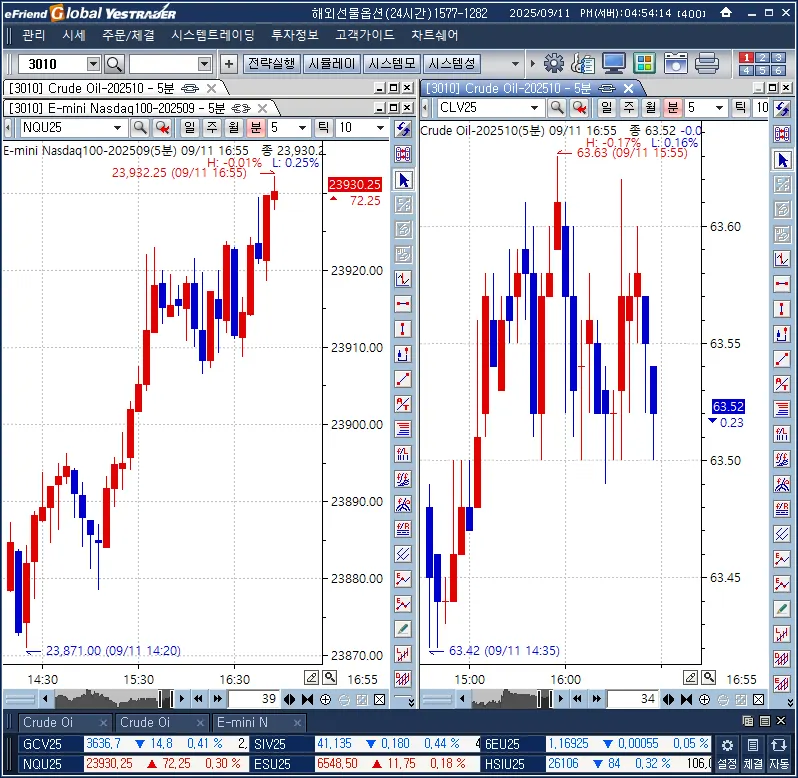Open the empty combo box dropdown in toolbar
This screenshot has width=798, height=778.
[204, 64]
